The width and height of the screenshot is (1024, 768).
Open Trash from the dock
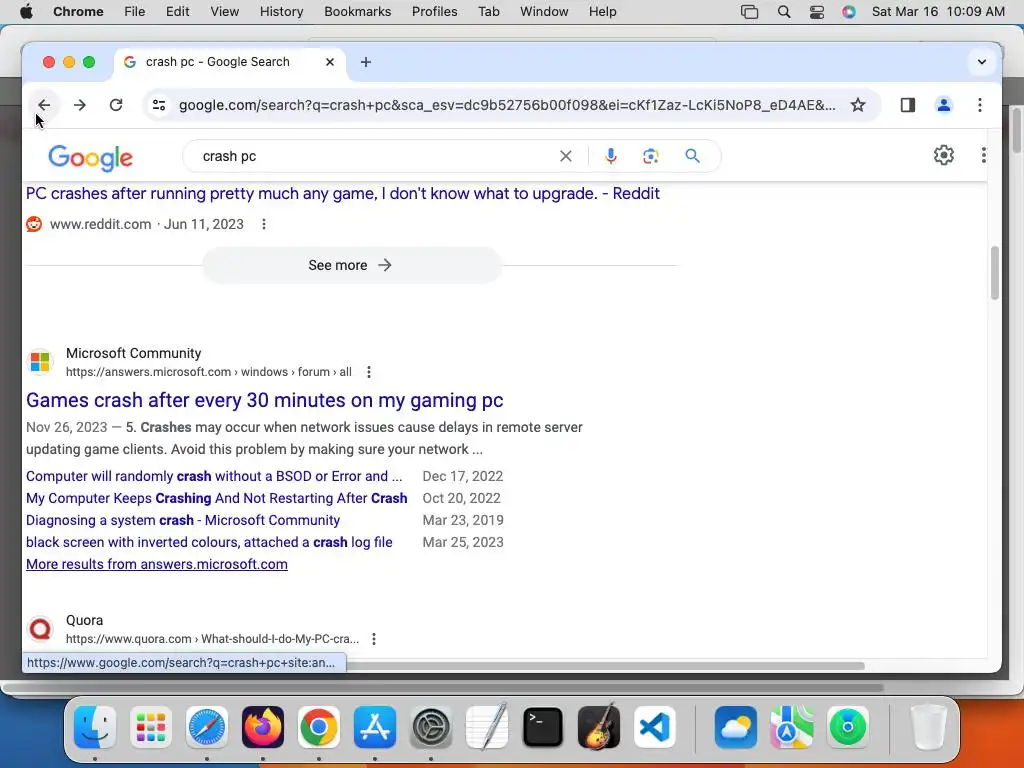click(929, 727)
